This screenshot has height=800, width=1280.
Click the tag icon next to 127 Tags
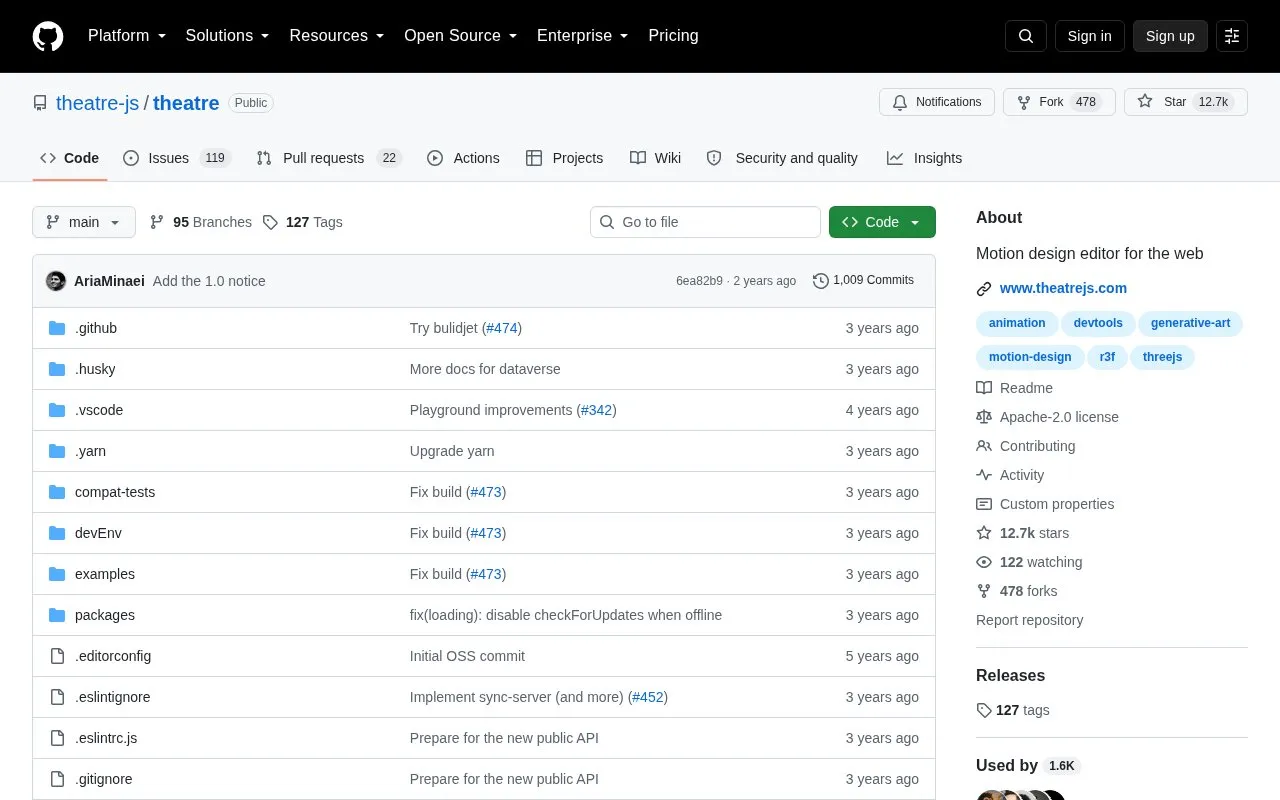click(x=270, y=222)
